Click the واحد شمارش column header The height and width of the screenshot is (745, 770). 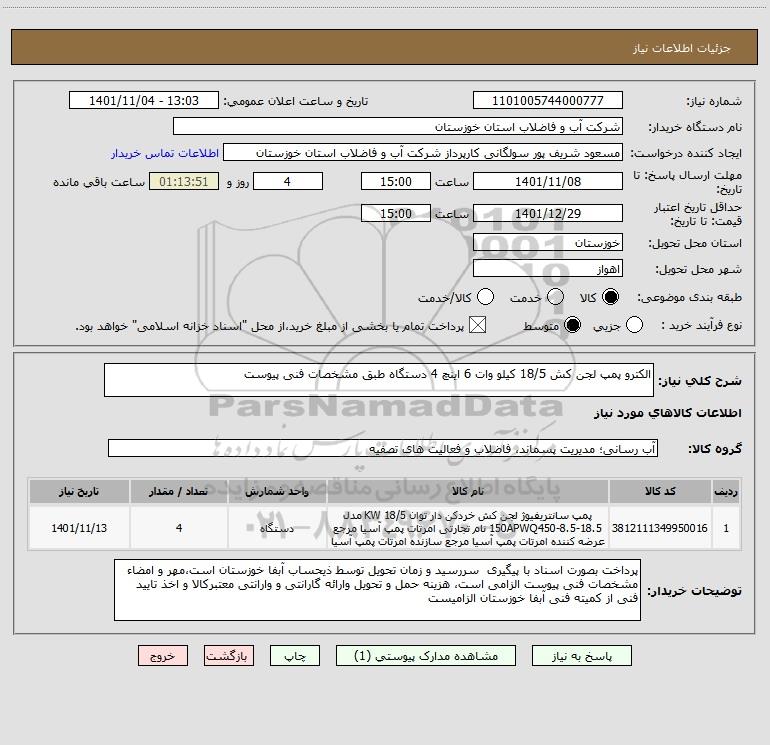277,492
